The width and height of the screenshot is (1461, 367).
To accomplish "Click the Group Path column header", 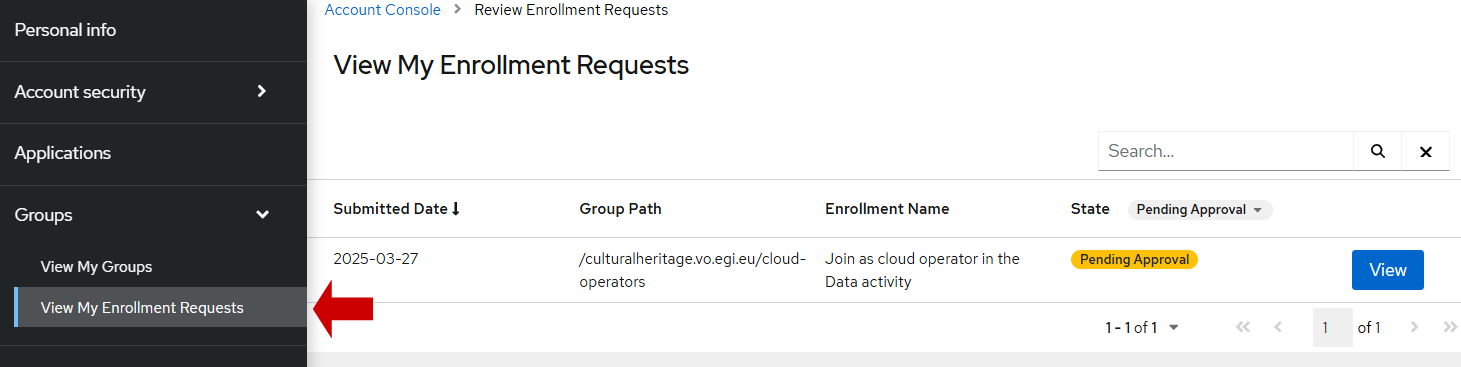I will [620, 209].
